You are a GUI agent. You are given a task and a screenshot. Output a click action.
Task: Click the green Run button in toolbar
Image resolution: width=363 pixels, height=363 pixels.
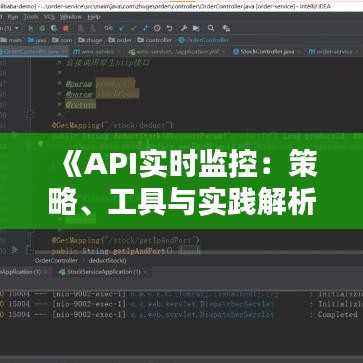coord(30,28)
